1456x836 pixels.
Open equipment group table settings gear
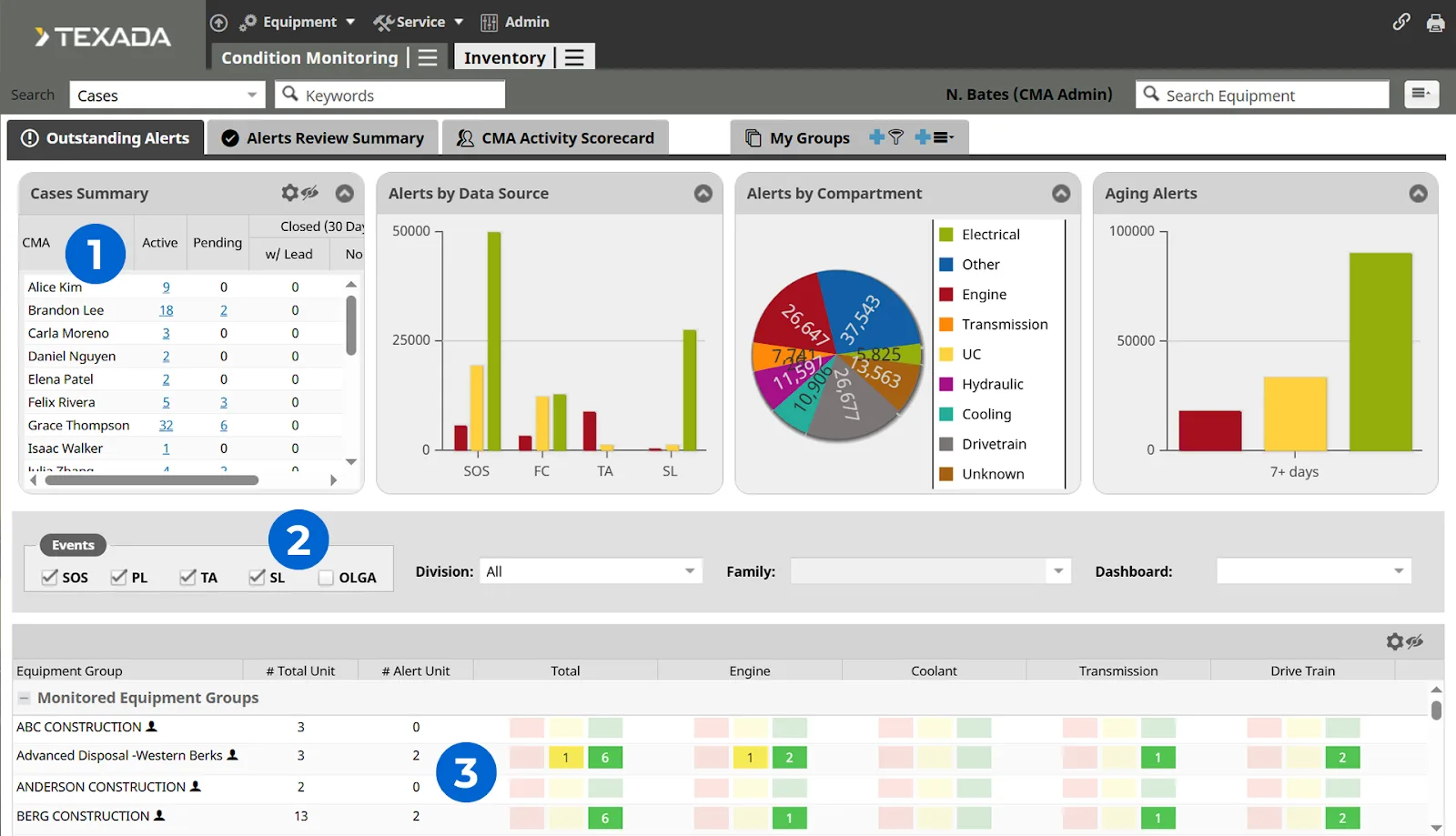1395,641
